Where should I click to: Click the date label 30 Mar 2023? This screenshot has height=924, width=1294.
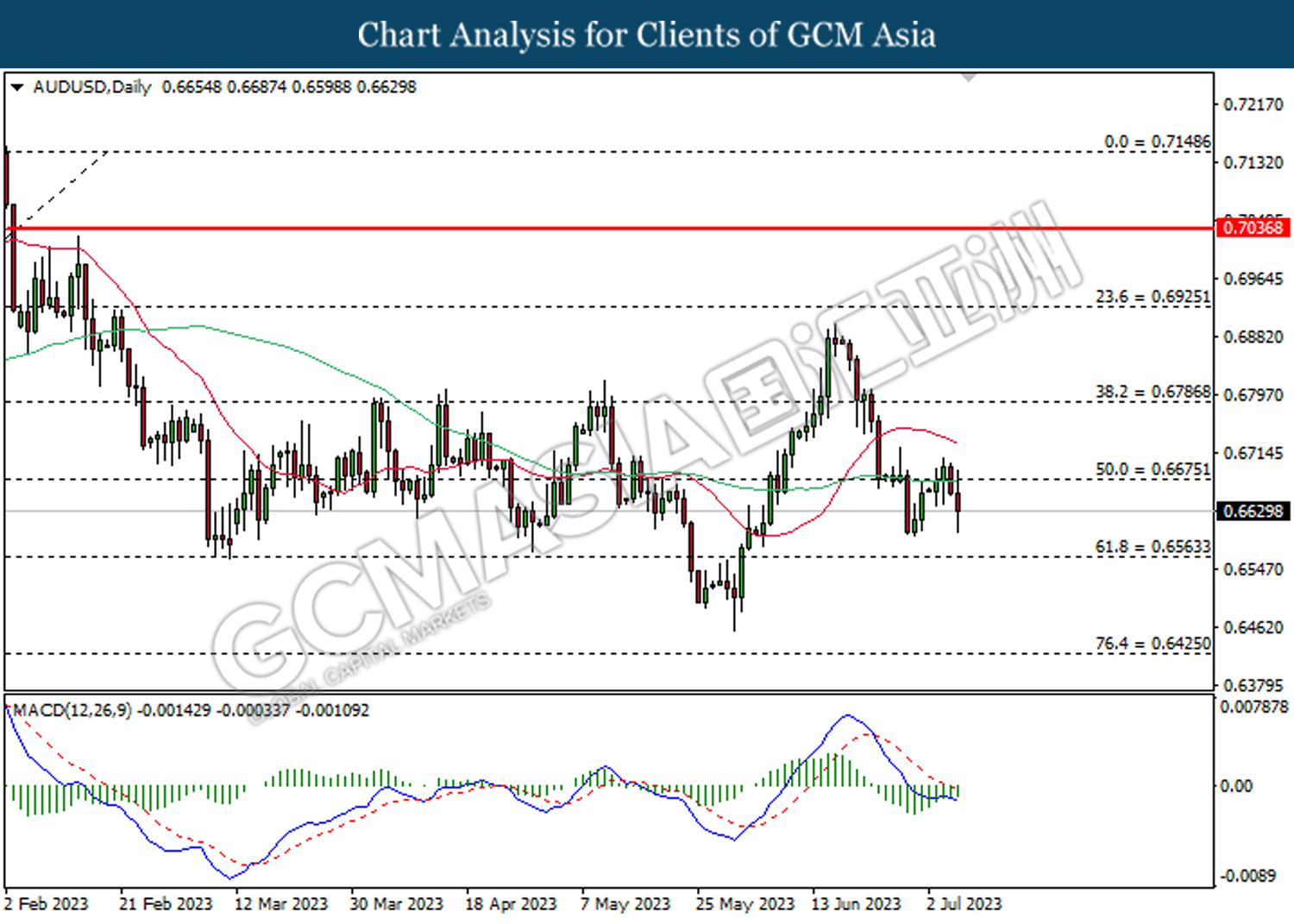coord(396,903)
